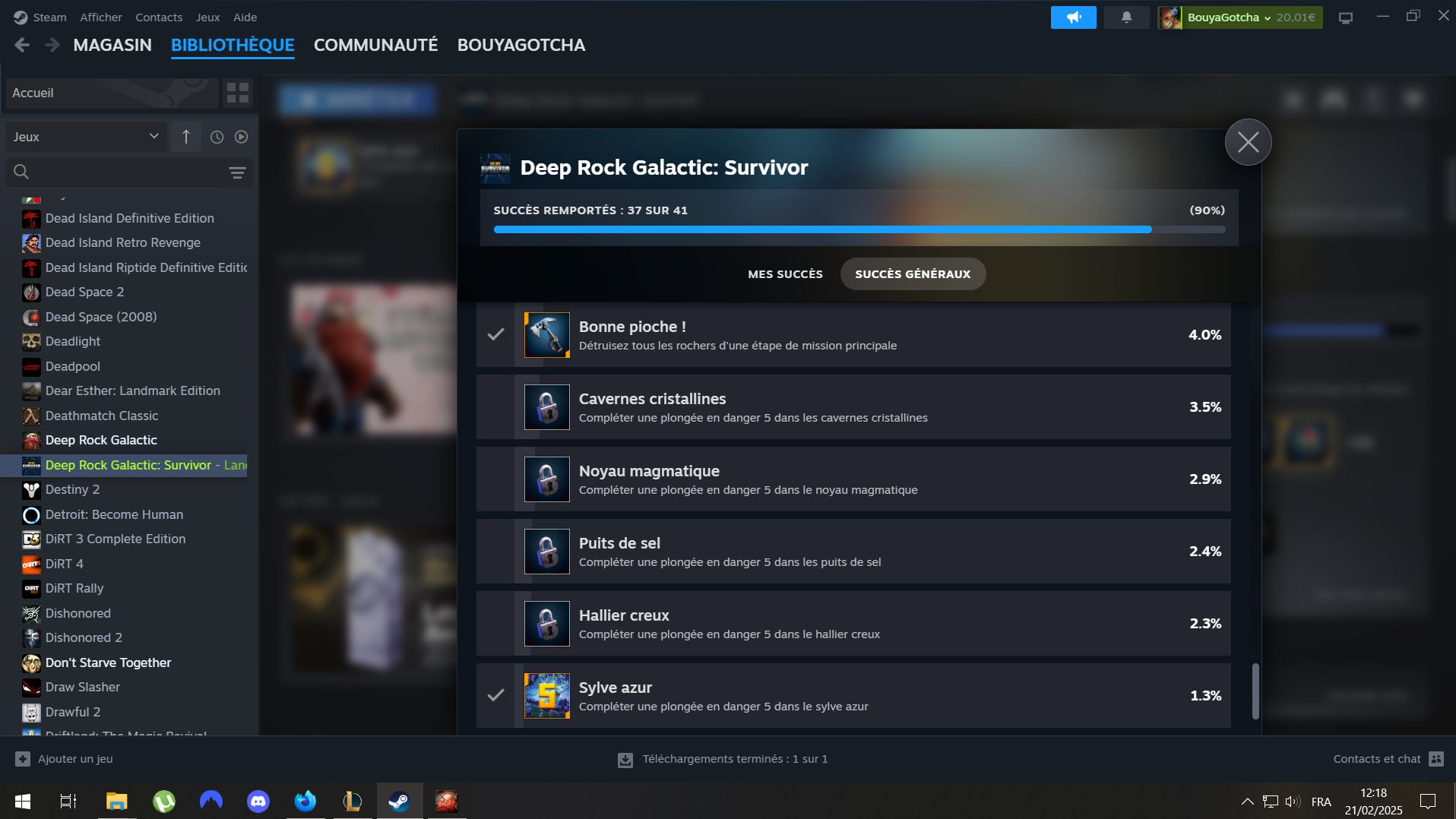Select Detroit: Become Human in the library

(x=114, y=515)
